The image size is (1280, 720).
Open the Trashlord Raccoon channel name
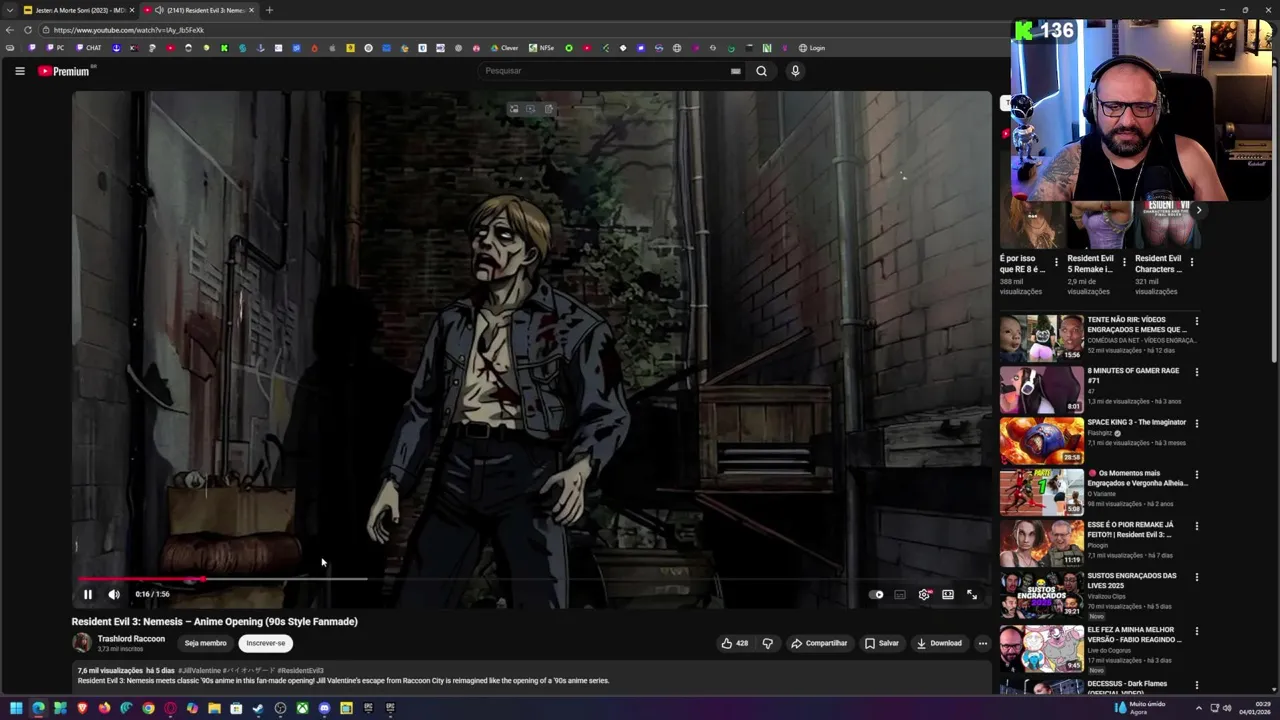pyautogui.click(x=131, y=639)
